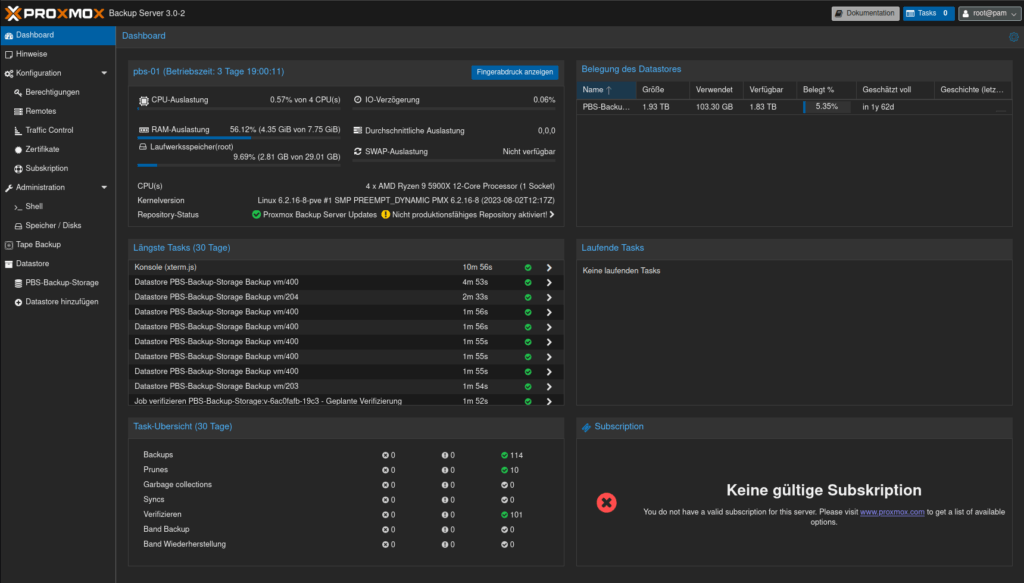Click Garbage collections success count icon
Screen dimensions: 1024x583
pos(504,485)
